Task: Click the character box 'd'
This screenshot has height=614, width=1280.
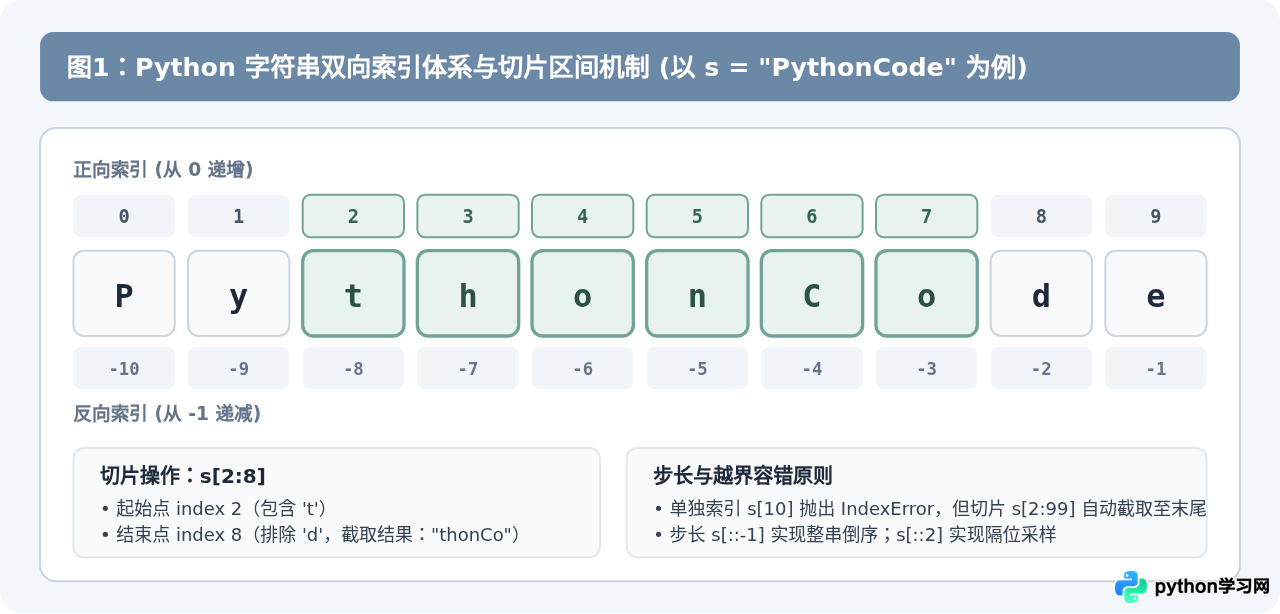Action: tap(1041, 293)
